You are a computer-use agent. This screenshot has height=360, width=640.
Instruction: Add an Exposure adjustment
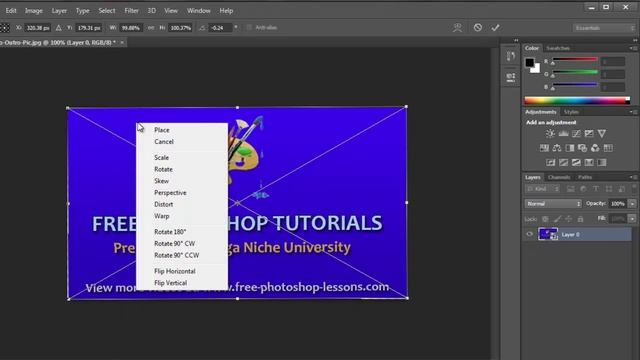coord(589,133)
